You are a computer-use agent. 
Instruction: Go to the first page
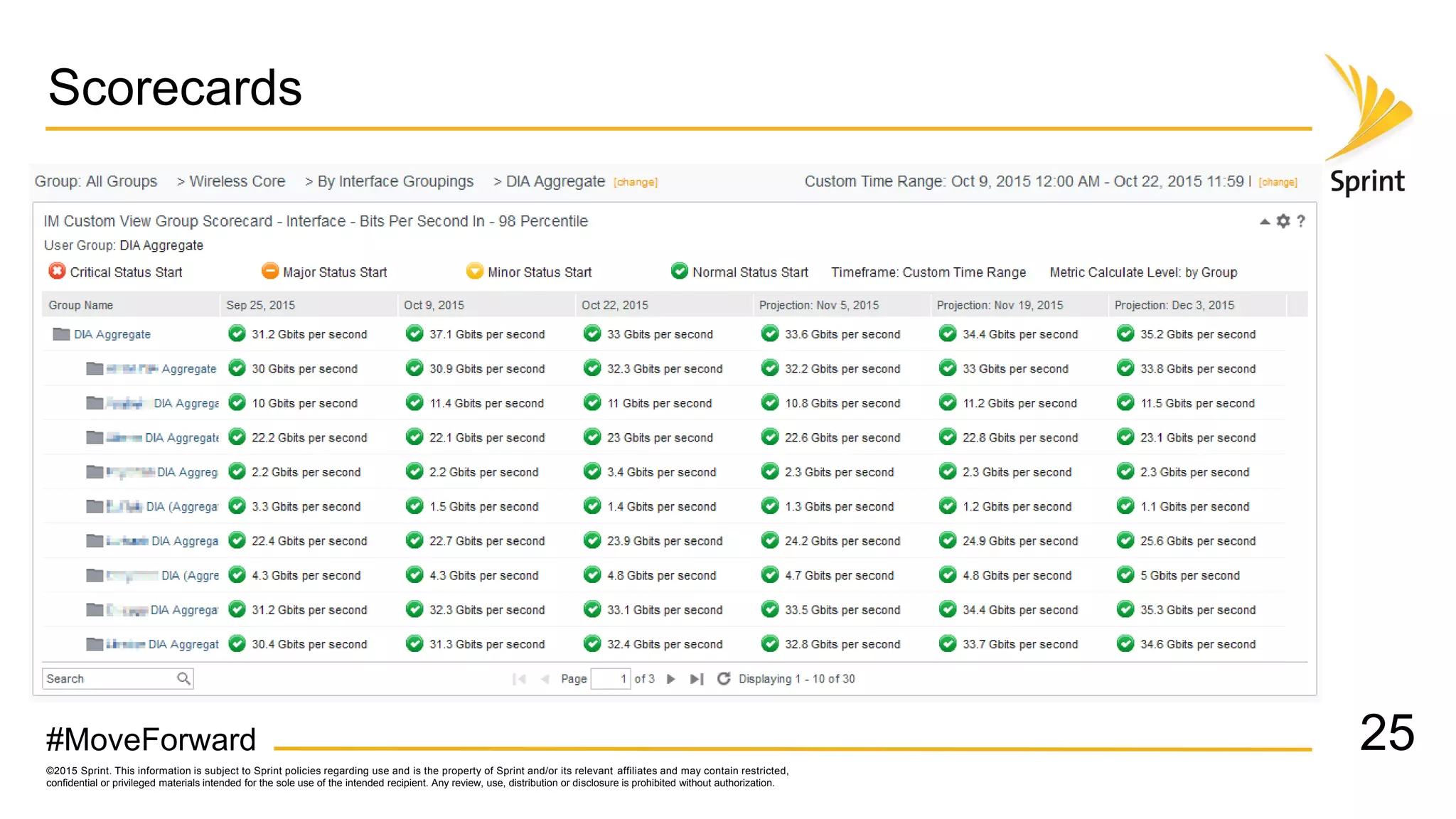tap(519, 679)
